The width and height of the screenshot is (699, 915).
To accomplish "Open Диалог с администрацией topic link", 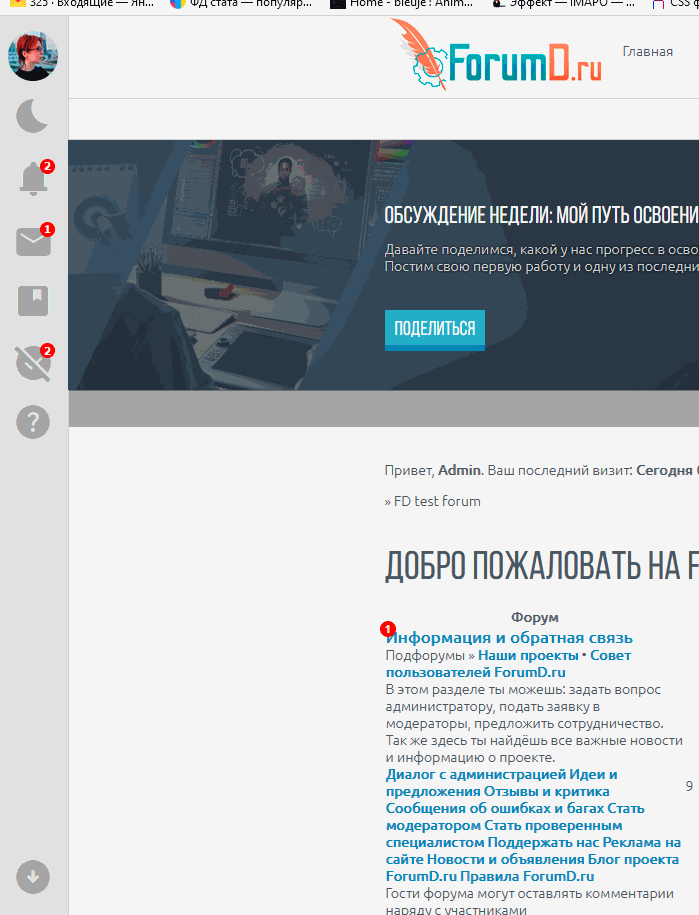I will [x=476, y=774].
